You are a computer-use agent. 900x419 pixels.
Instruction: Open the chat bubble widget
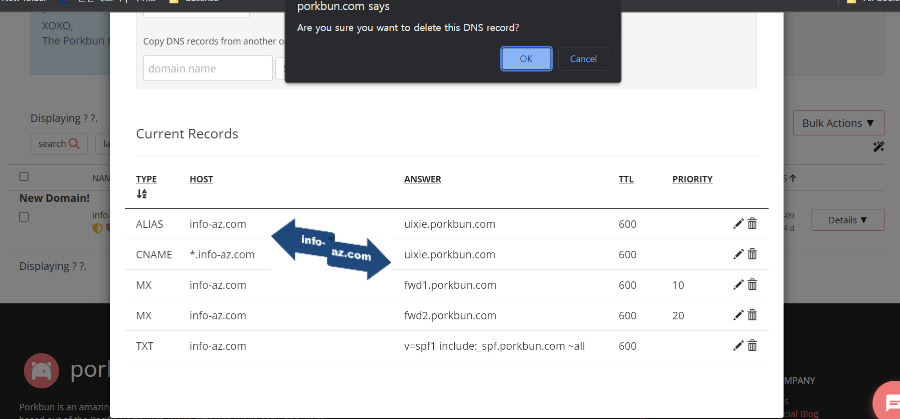(886, 402)
